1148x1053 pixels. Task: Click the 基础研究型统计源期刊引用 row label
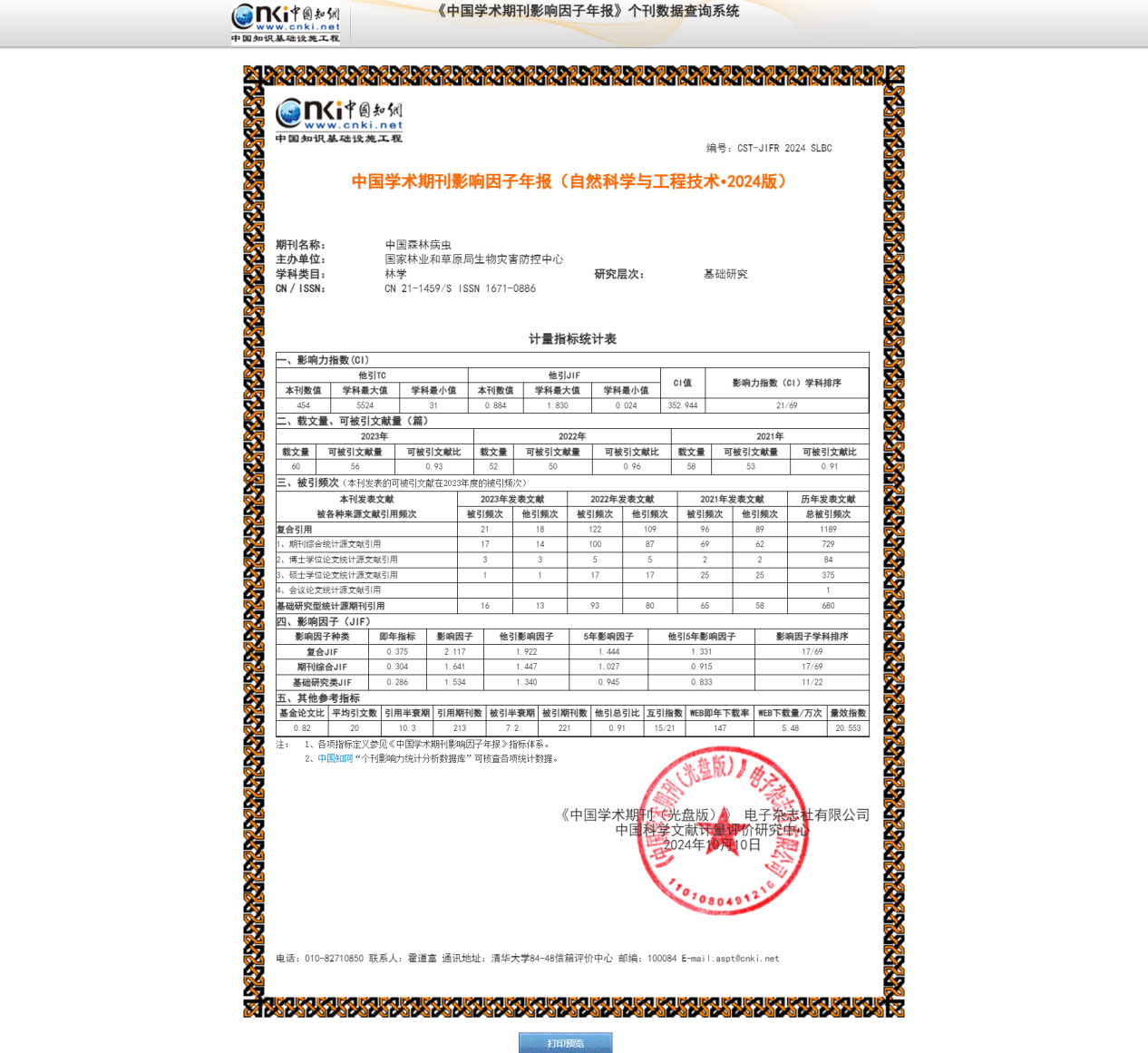click(x=330, y=606)
